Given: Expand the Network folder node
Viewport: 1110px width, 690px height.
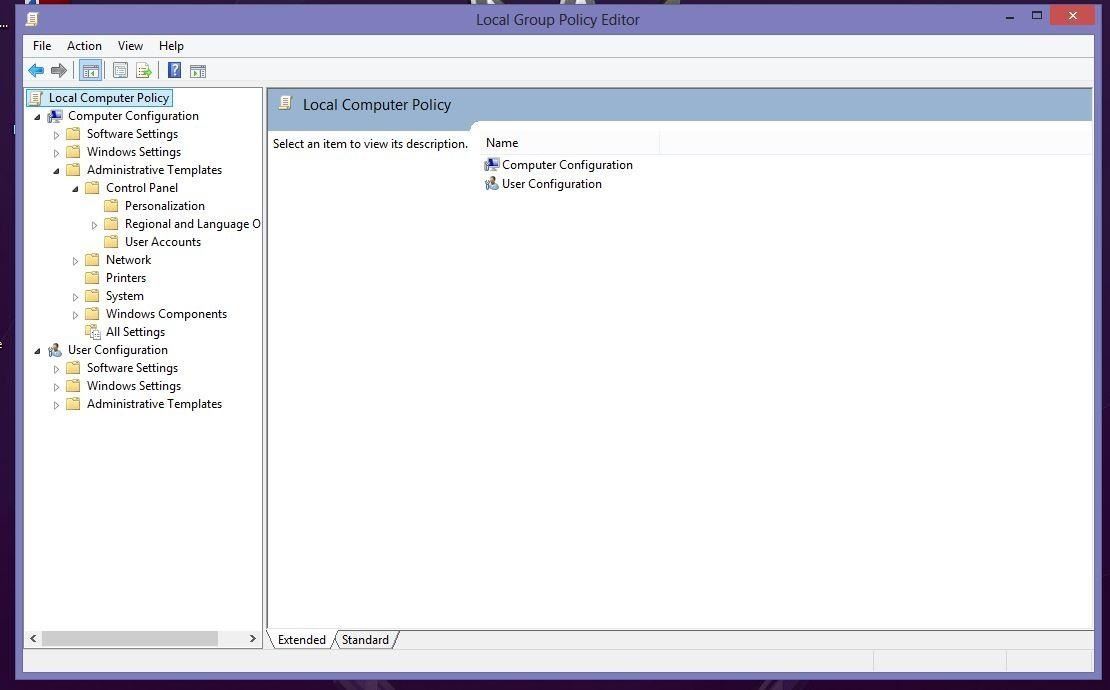Looking at the screenshot, I should point(75,261).
